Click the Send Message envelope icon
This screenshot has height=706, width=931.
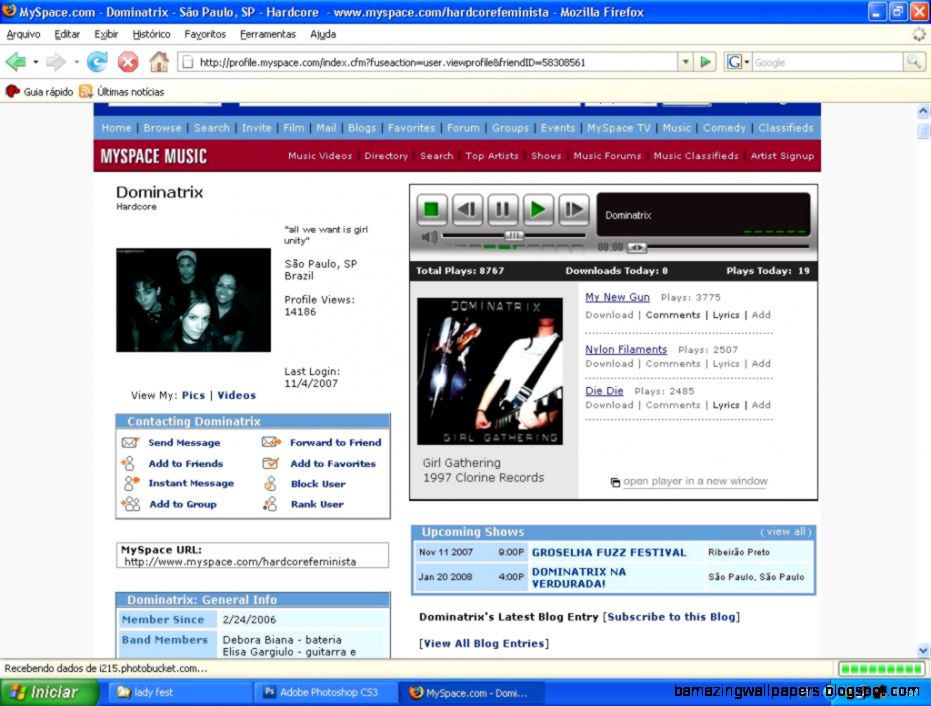pyautogui.click(x=130, y=442)
